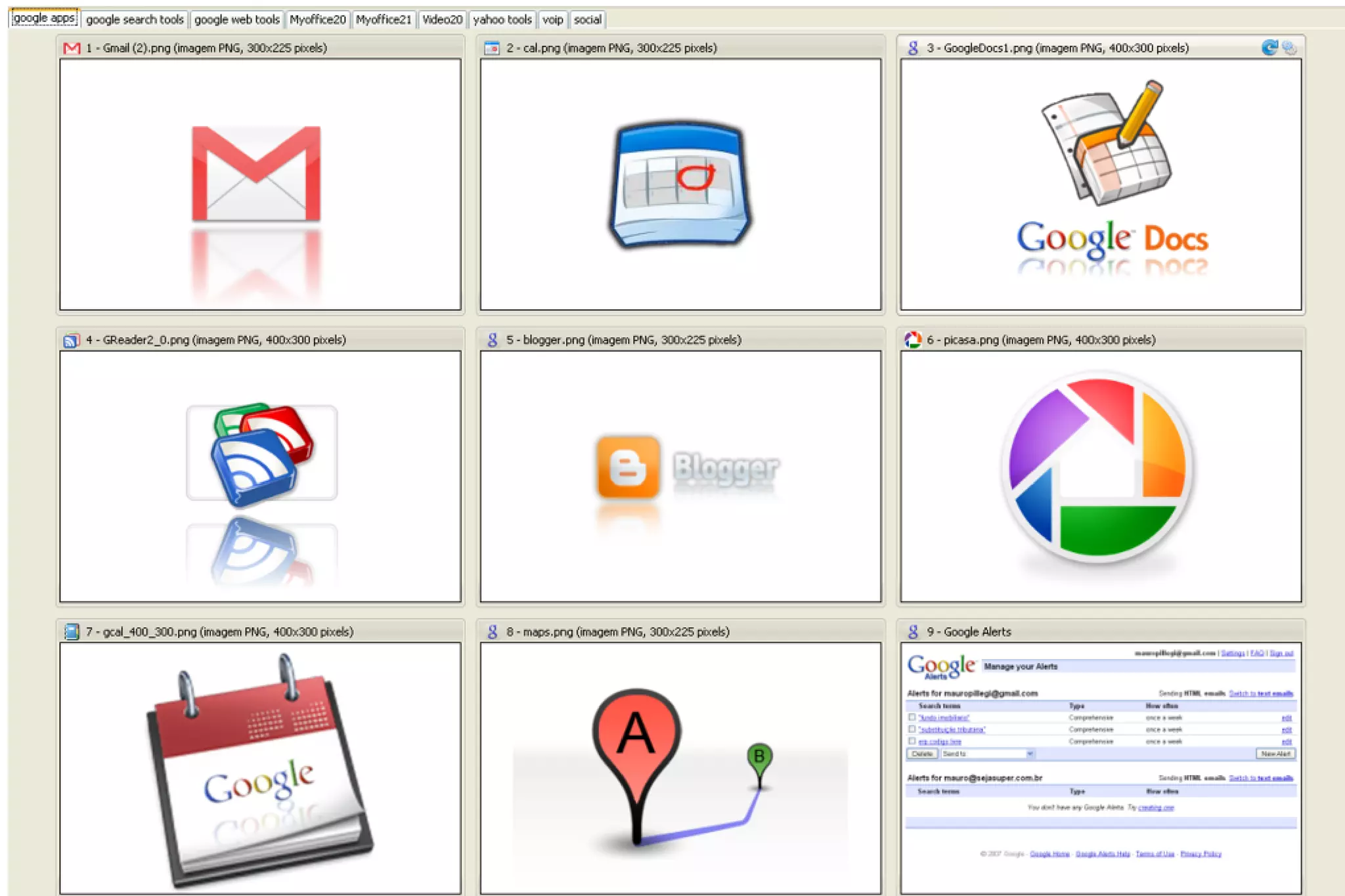Image resolution: width=1345 pixels, height=896 pixels.
Task: Check the third alert's checkbox in Google Alerts
Action: (912, 741)
